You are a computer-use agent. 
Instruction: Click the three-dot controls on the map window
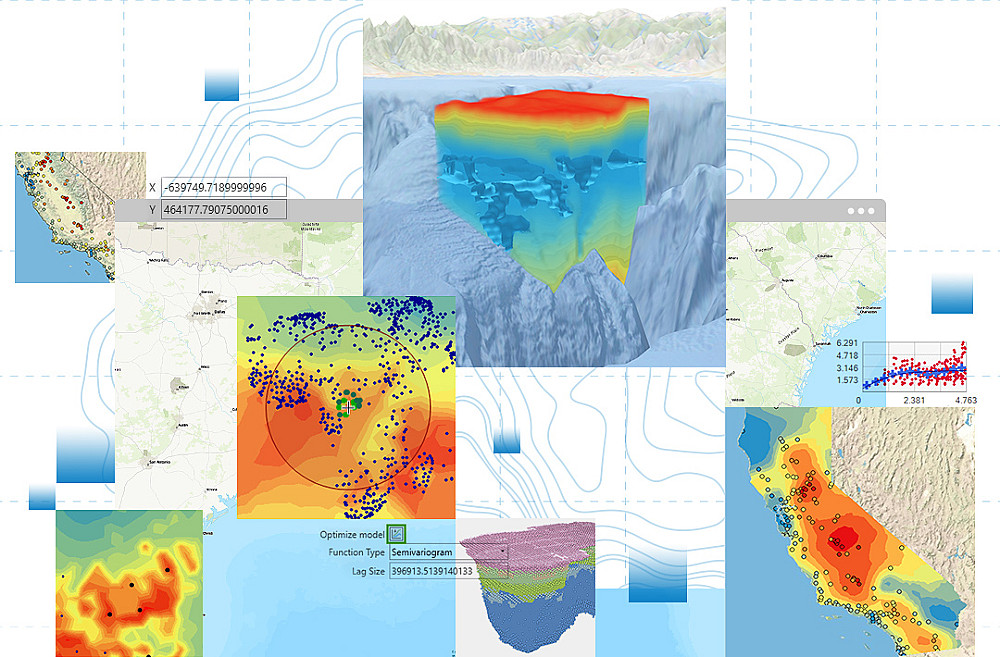click(x=861, y=211)
